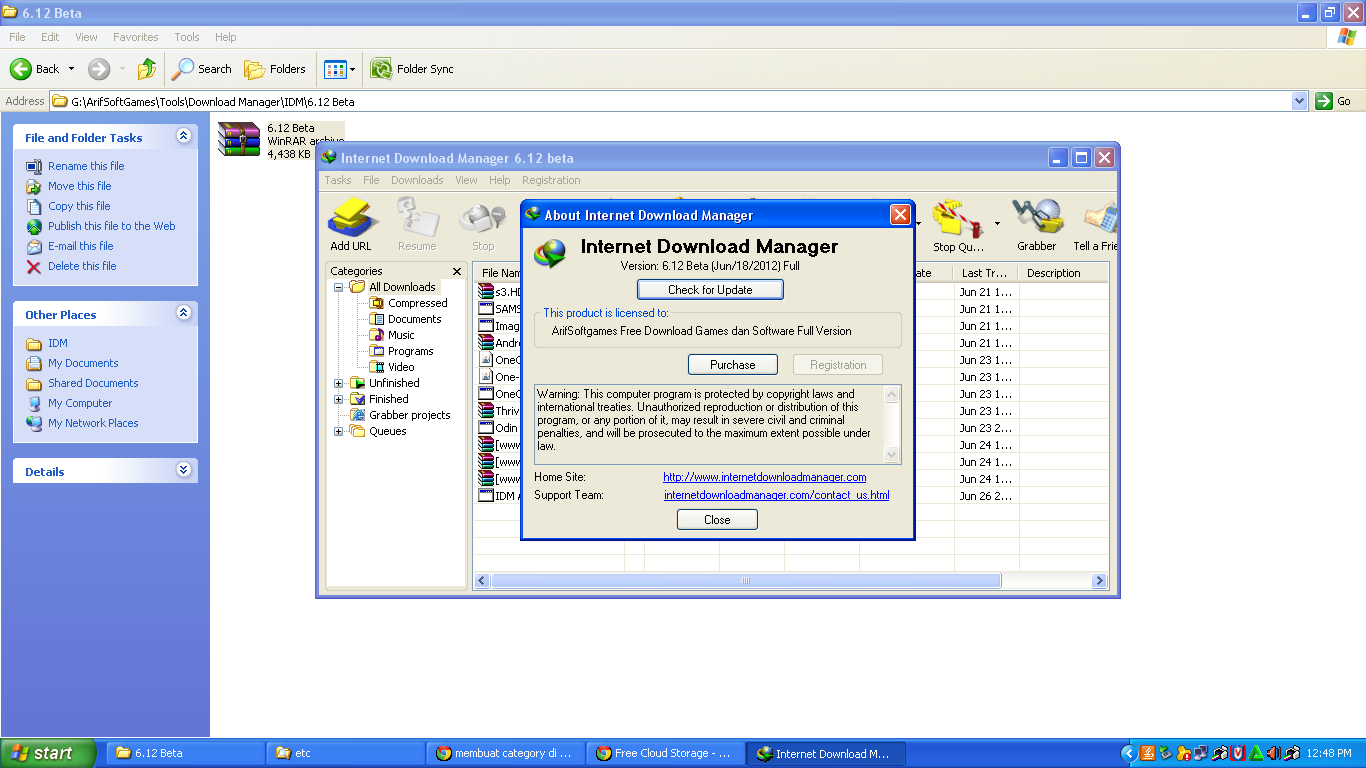Click the Stop icon in IDM toolbar
1366x768 pixels.
[483, 217]
